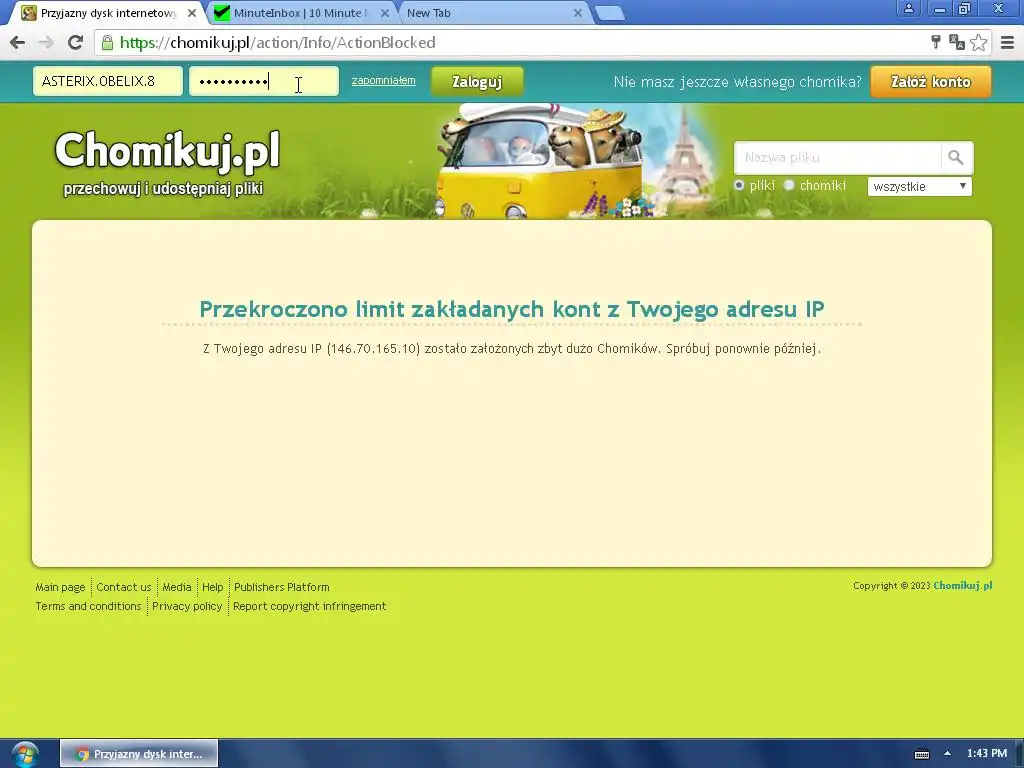Click the Chomikuj.pl copyright link
This screenshot has width=1024, height=768.
pyautogui.click(x=963, y=585)
